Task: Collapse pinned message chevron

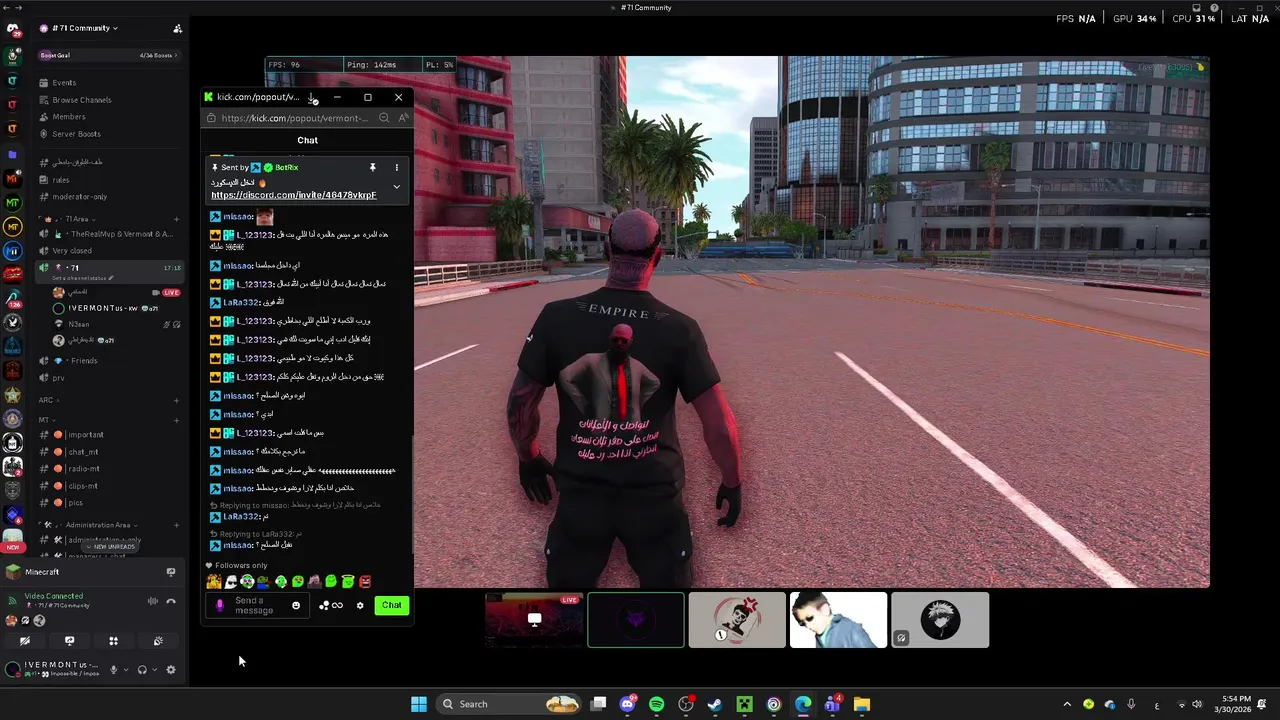Action: click(396, 187)
